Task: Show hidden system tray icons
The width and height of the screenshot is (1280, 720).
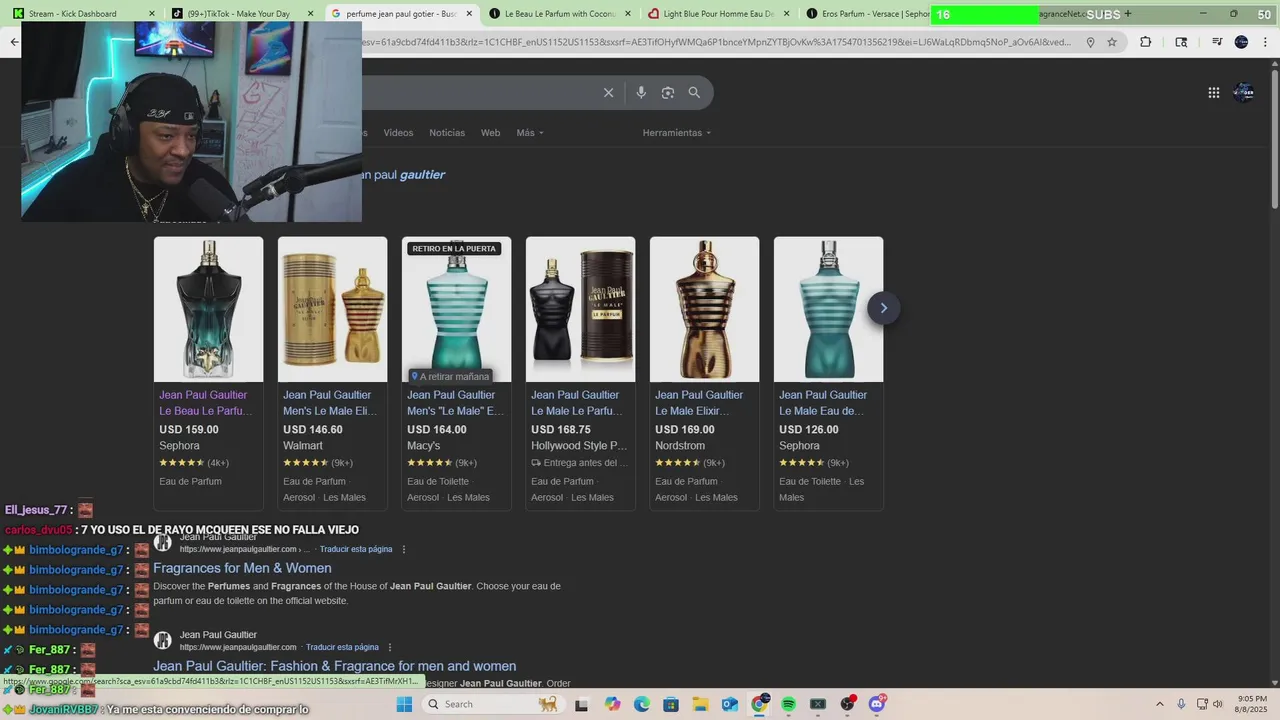Action: 1161,704
